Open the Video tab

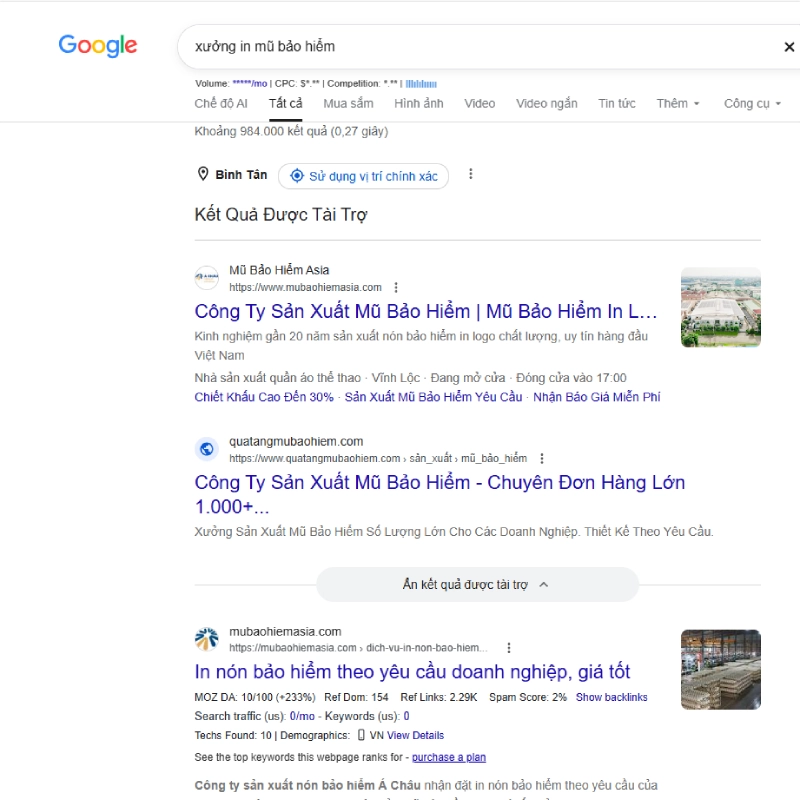(479, 104)
